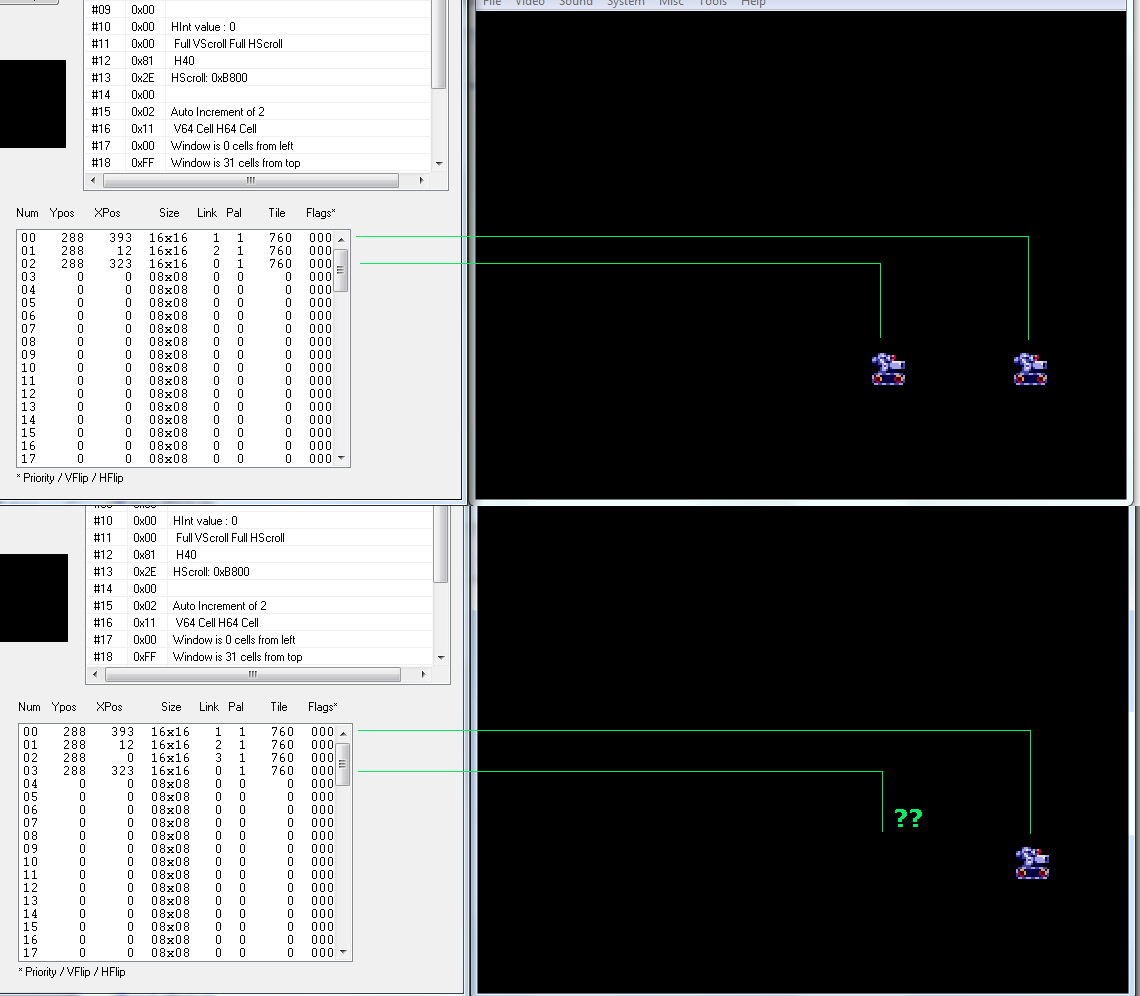
Task: Select register #12 H40 row in top list
Action: point(258,61)
